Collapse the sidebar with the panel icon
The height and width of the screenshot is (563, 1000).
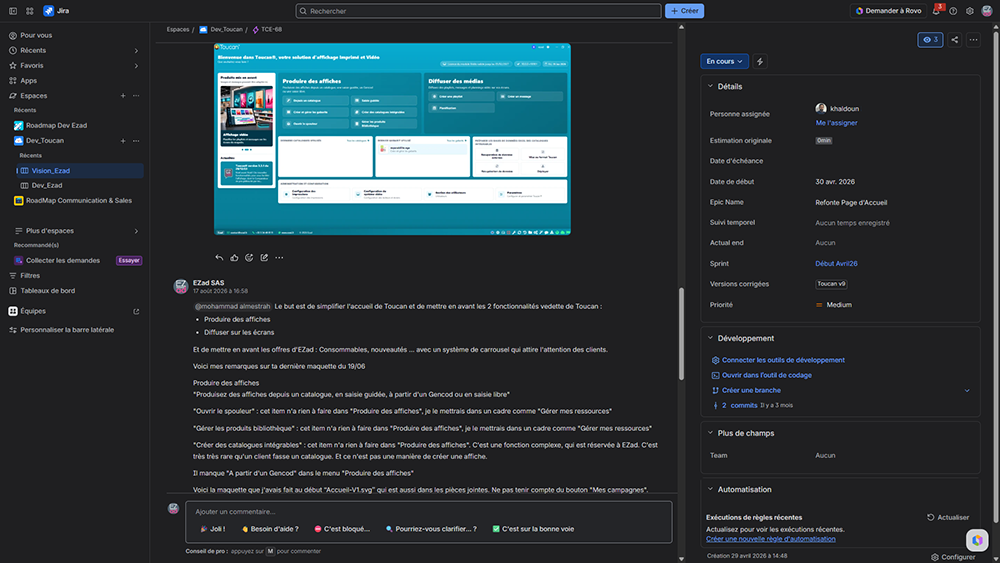click(13, 11)
